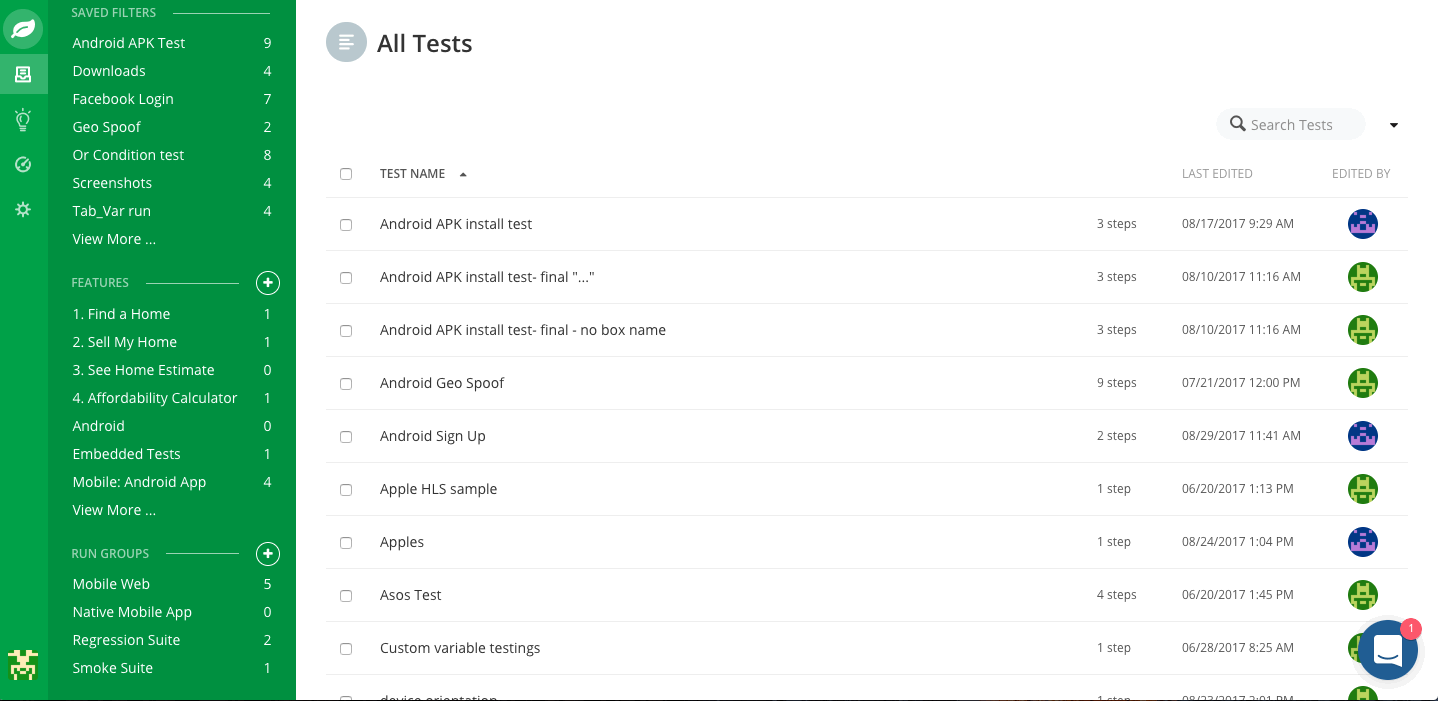Screen dimensions: 1438x701
Task: Expand View More under Saved Filters
Action: tap(114, 239)
